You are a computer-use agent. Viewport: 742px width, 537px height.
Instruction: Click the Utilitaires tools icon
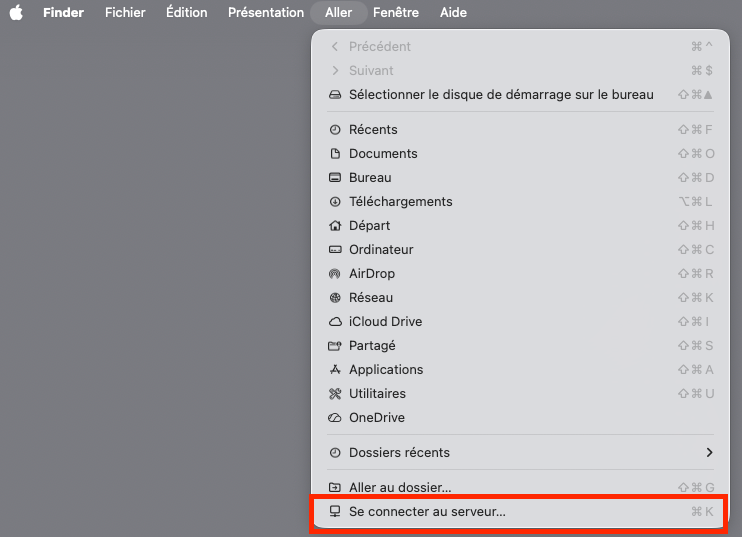pos(335,394)
